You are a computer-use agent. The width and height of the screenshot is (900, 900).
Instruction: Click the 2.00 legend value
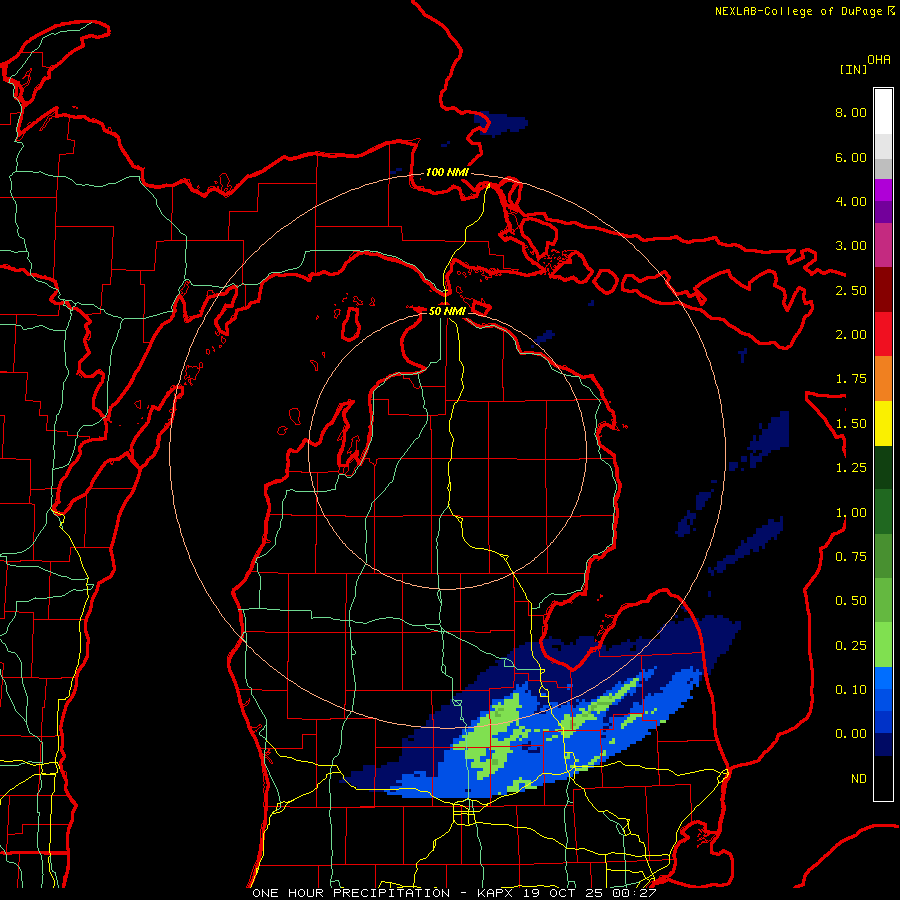pyautogui.click(x=851, y=335)
